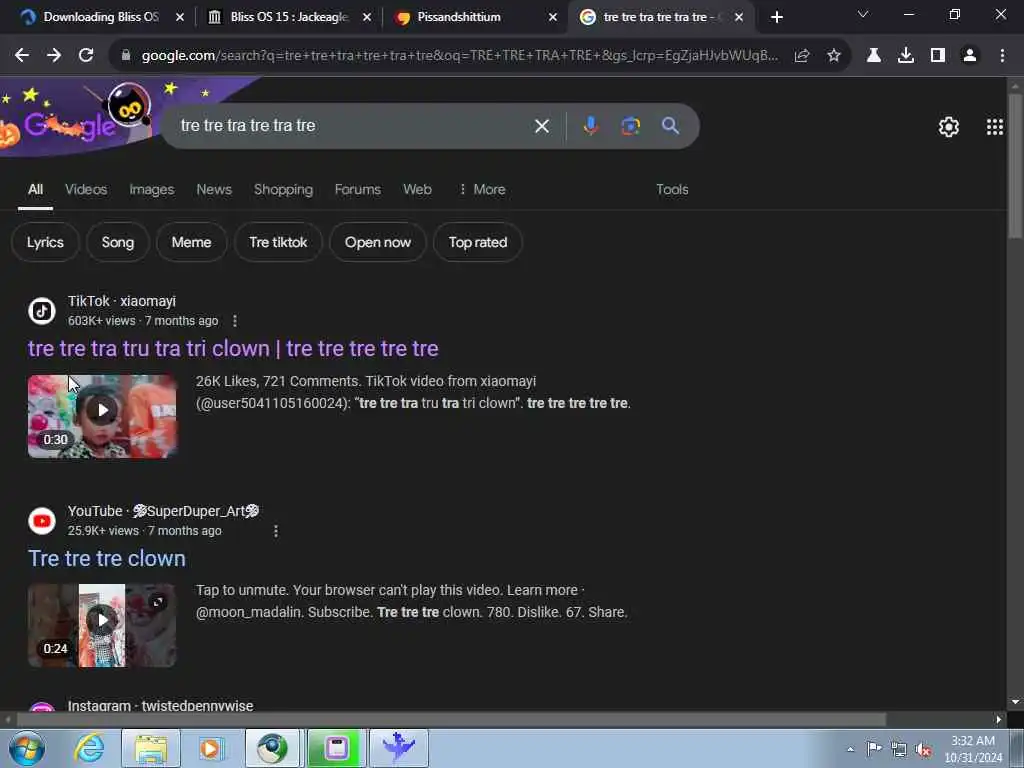Viewport: 1024px width, 768px height.
Task: Apply the Lyrics chip filter
Action: point(45,242)
